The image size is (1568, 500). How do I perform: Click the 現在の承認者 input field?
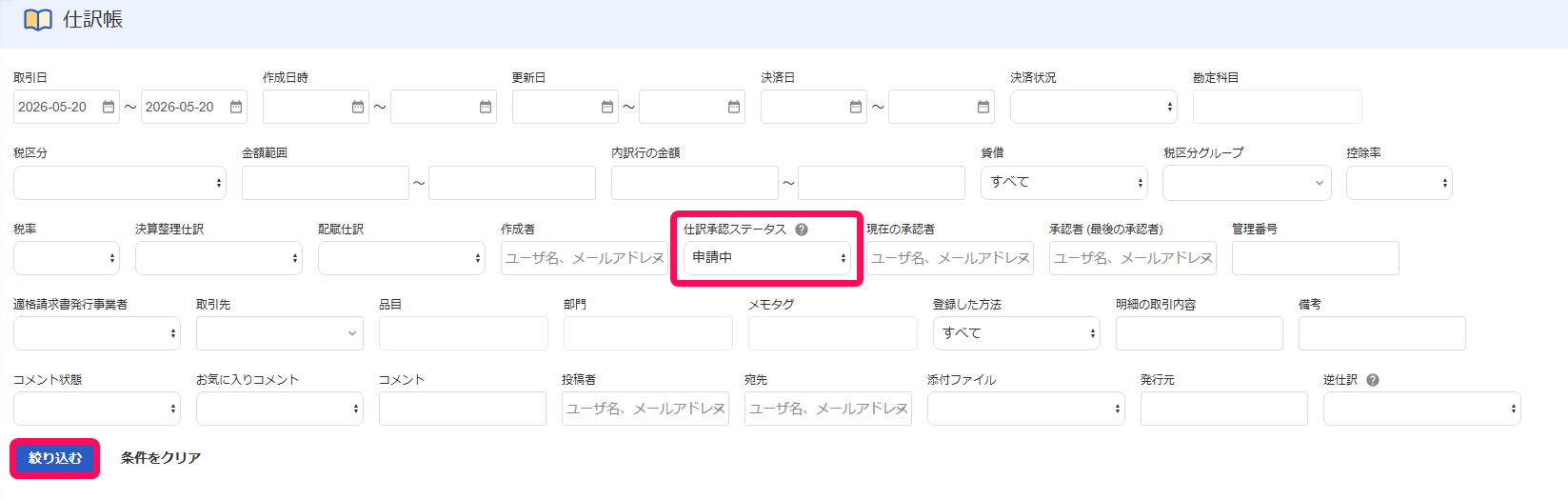950,258
